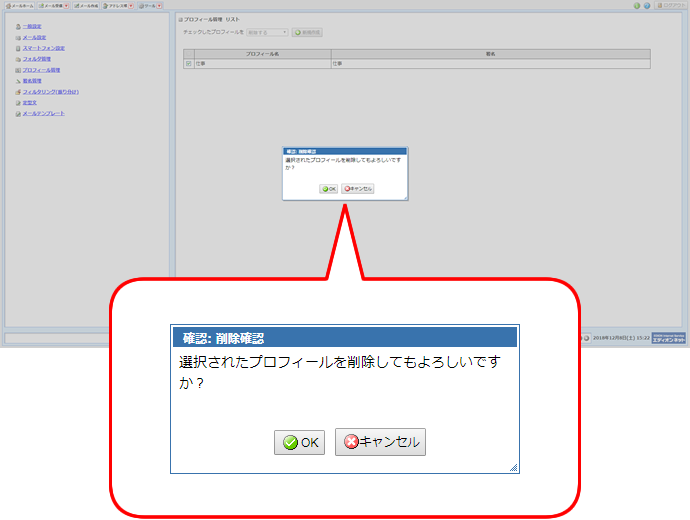Click the アドレス帳 toolbar button
The height and width of the screenshot is (520, 690).
pos(115,6)
